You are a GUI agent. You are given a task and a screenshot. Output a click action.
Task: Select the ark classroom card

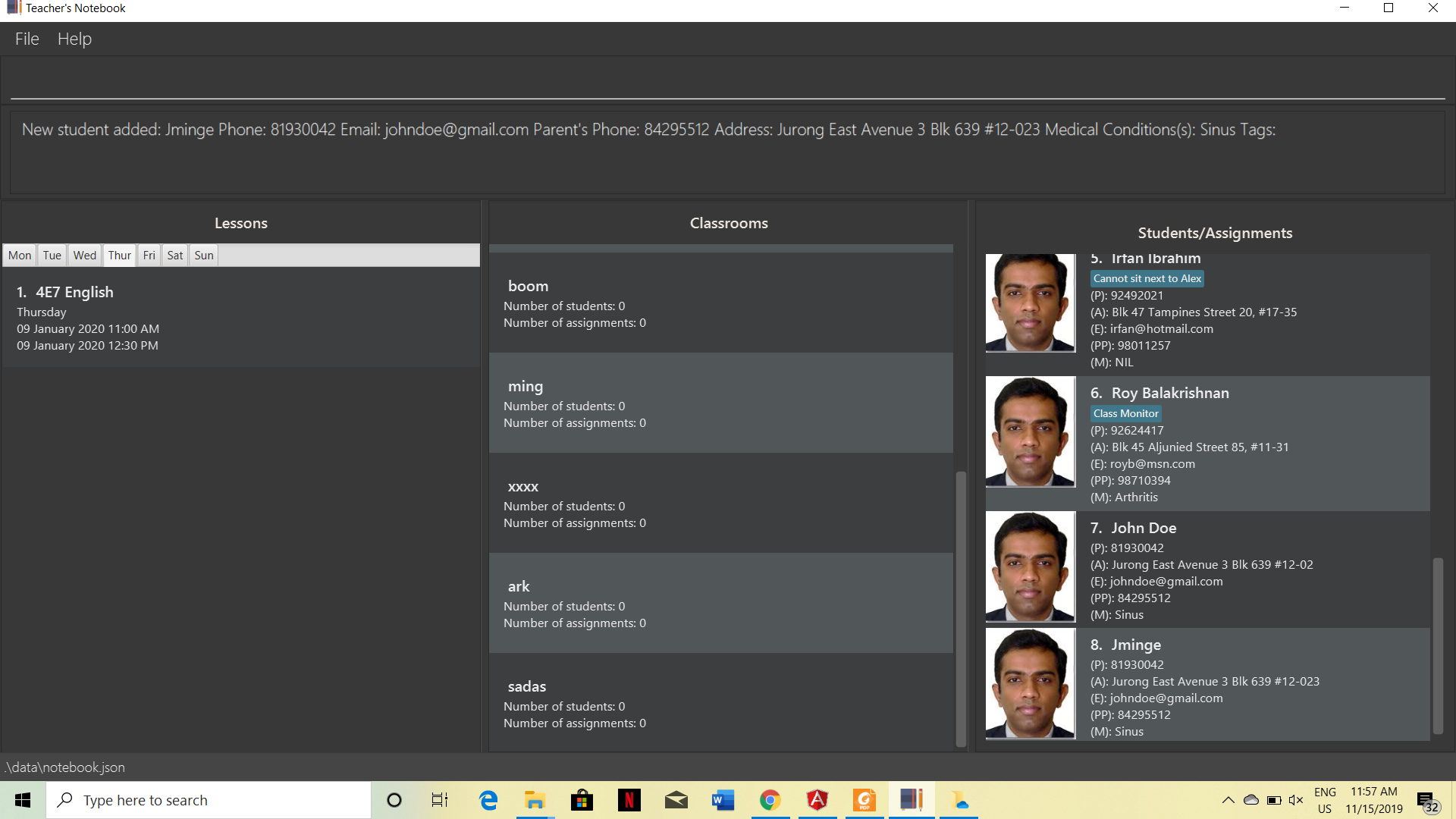click(720, 604)
